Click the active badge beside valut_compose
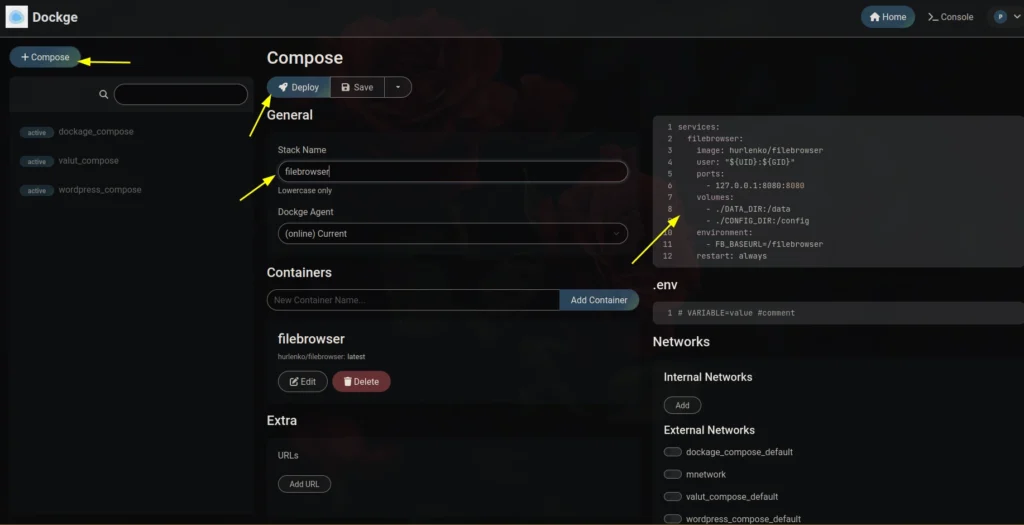 pyautogui.click(x=37, y=161)
